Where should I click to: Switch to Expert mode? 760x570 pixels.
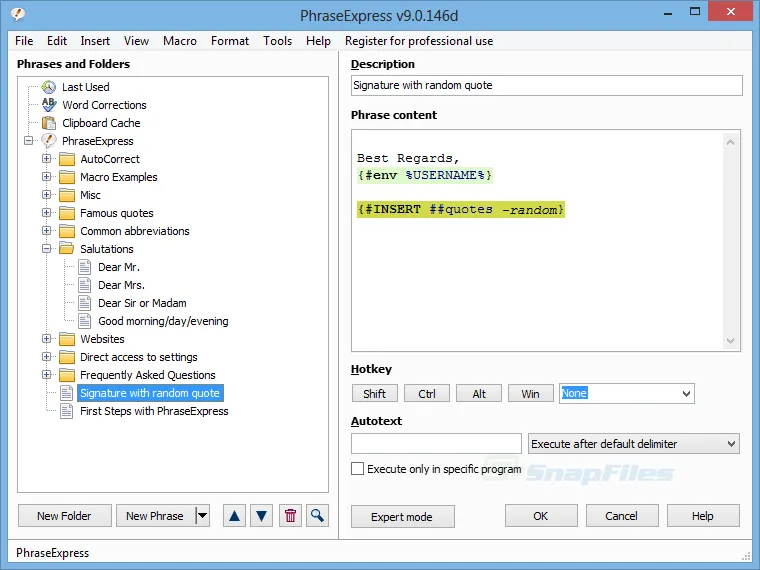point(402,517)
